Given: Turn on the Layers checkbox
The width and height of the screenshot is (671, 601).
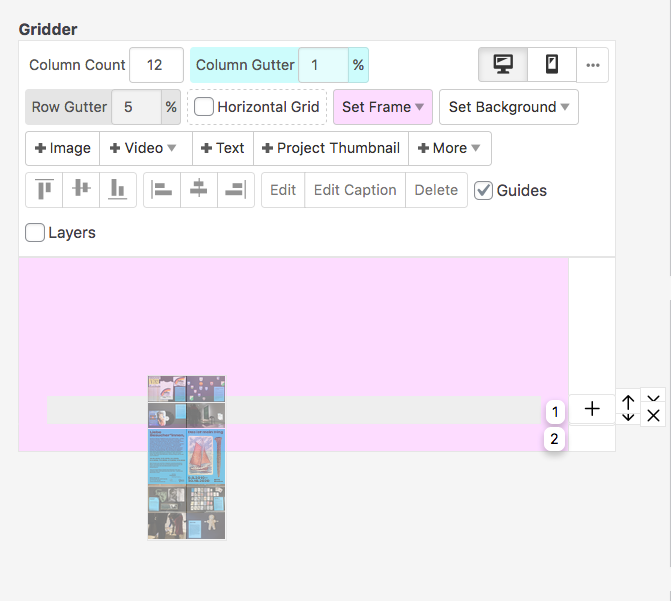Looking at the screenshot, I should [35, 233].
